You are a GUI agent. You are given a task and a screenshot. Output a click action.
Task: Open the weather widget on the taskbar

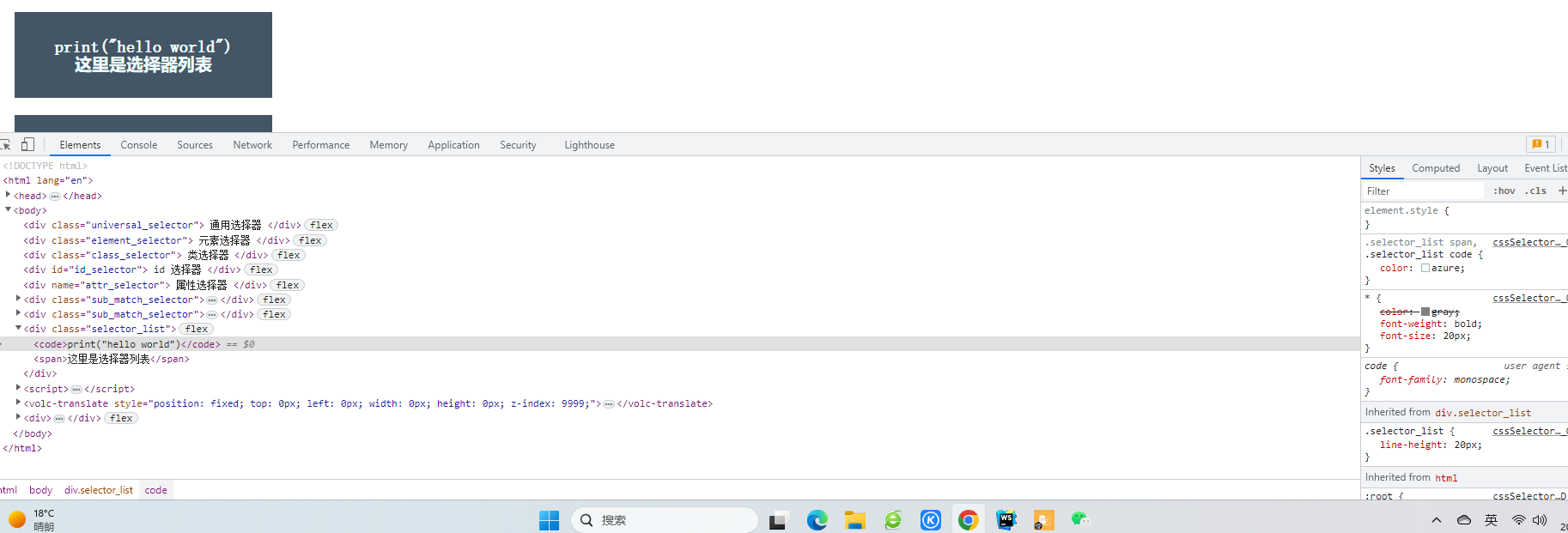(x=32, y=520)
